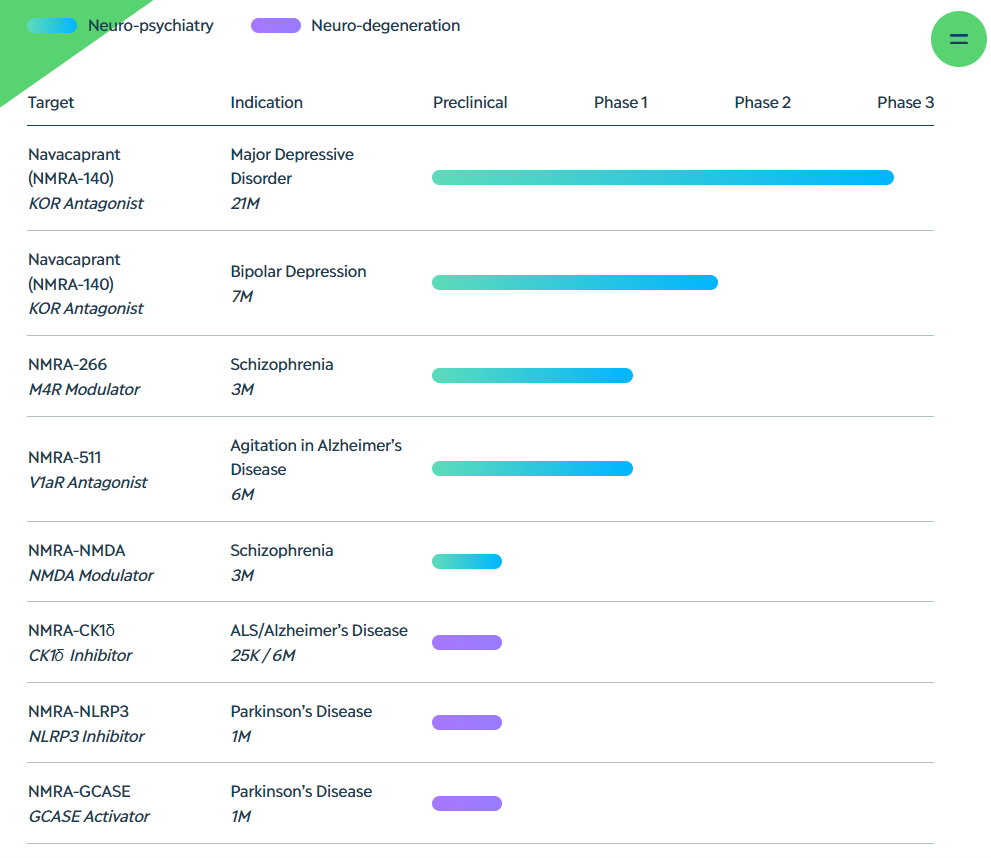Image resolution: width=991 pixels, height=858 pixels.
Task: Click the purple Neuro-degeneration legend swatch
Action: [x=276, y=26]
